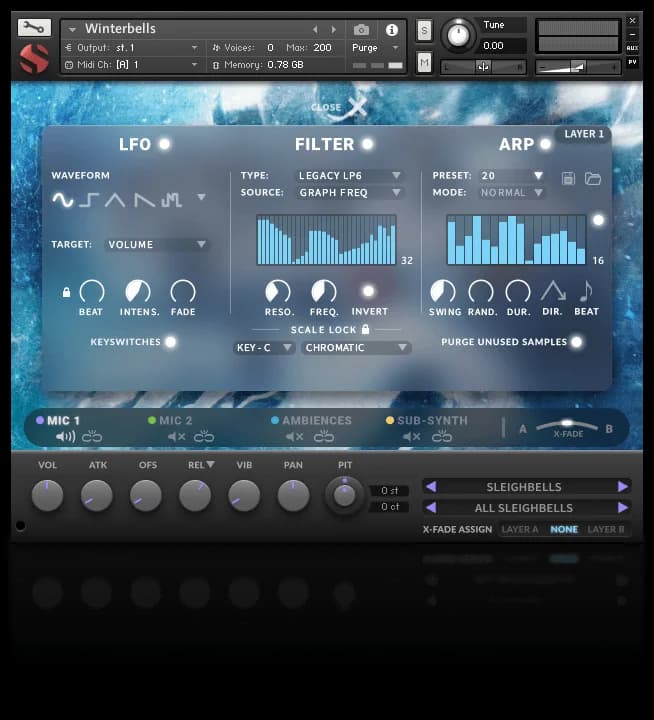Viewport: 654px width, 720px height.
Task: Enable the Keyswitches toggle
Action: [x=170, y=342]
